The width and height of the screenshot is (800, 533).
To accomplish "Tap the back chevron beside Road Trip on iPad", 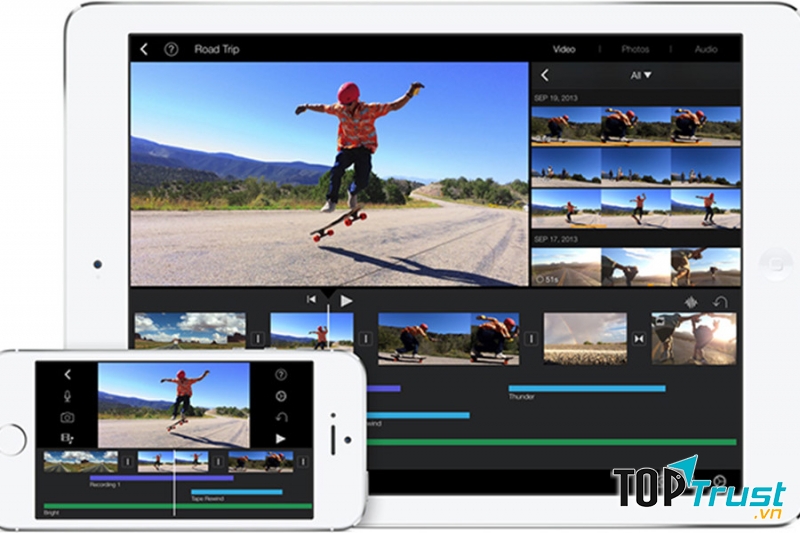I will coord(144,49).
